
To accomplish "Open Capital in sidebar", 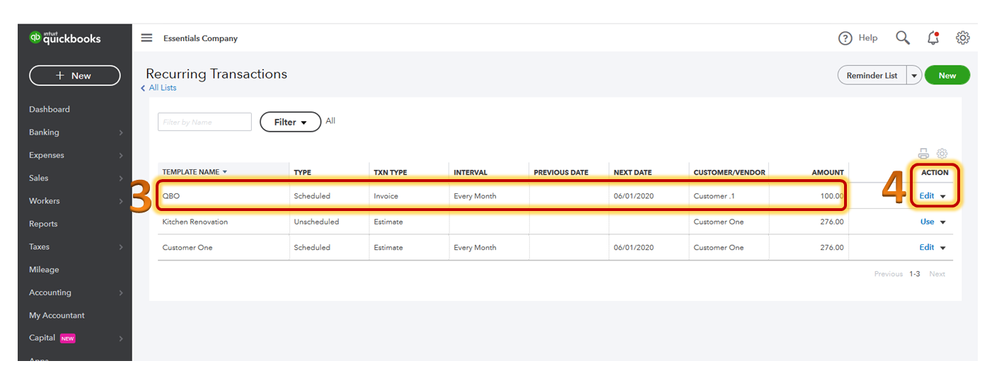I will (42, 338).
